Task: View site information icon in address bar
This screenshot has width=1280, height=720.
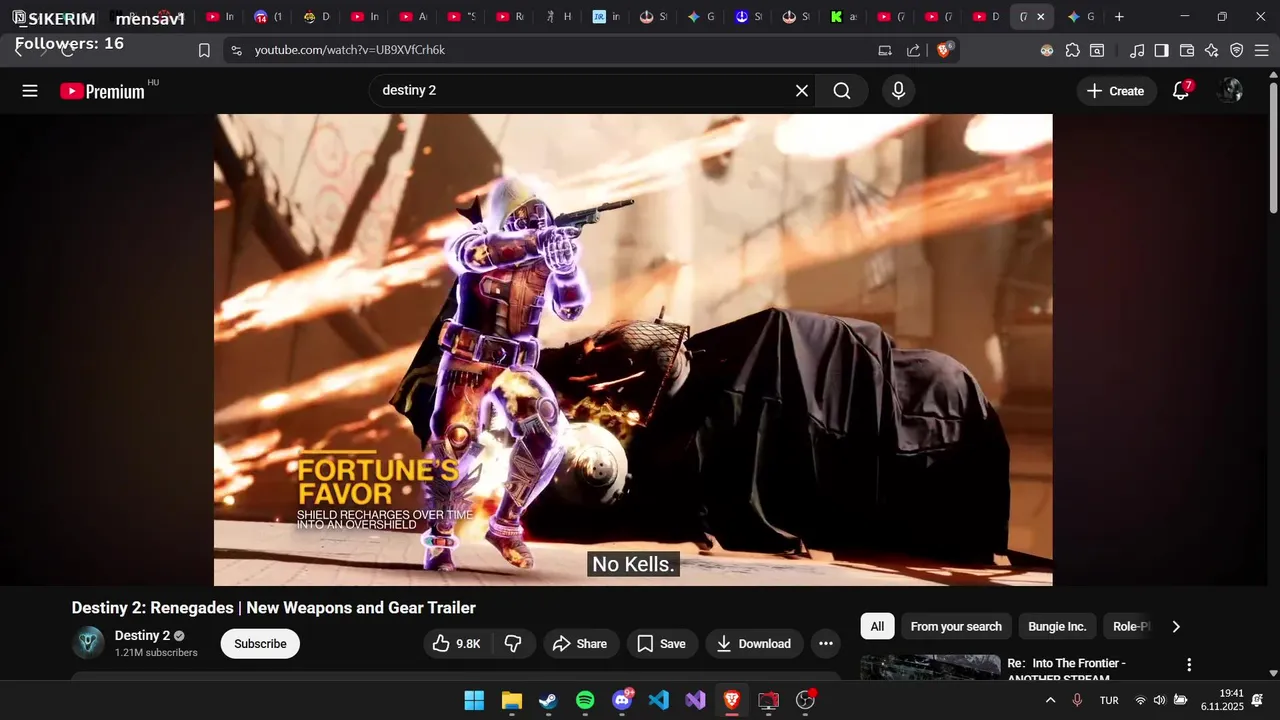Action: pyautogui.click(x=236, y=50)
